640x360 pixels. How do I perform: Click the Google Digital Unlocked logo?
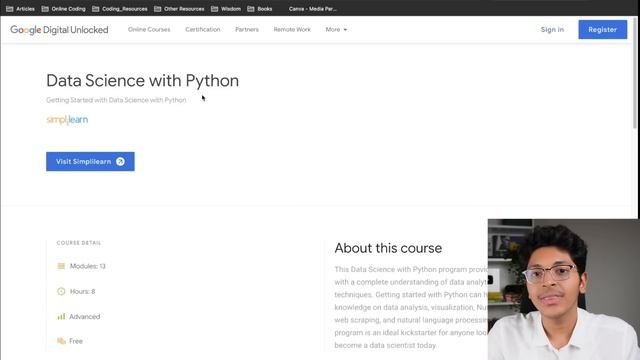[59, 30]
